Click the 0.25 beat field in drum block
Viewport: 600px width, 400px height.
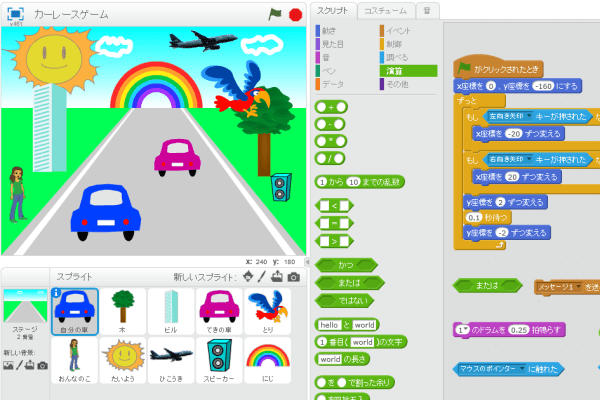(517, 329)
